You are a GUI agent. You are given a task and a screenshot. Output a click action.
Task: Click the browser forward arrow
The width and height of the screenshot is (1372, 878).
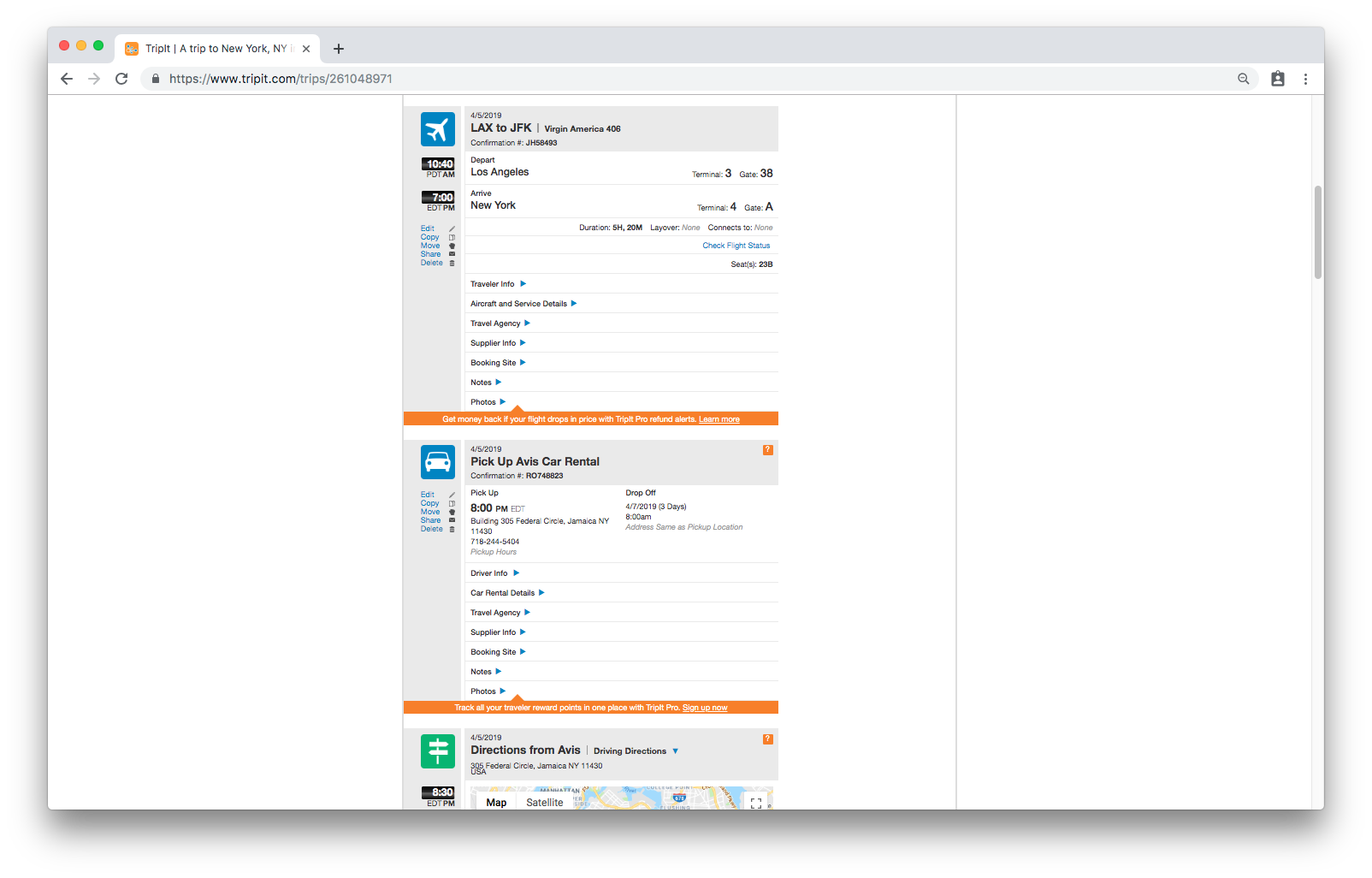click(x=94, y=79)
